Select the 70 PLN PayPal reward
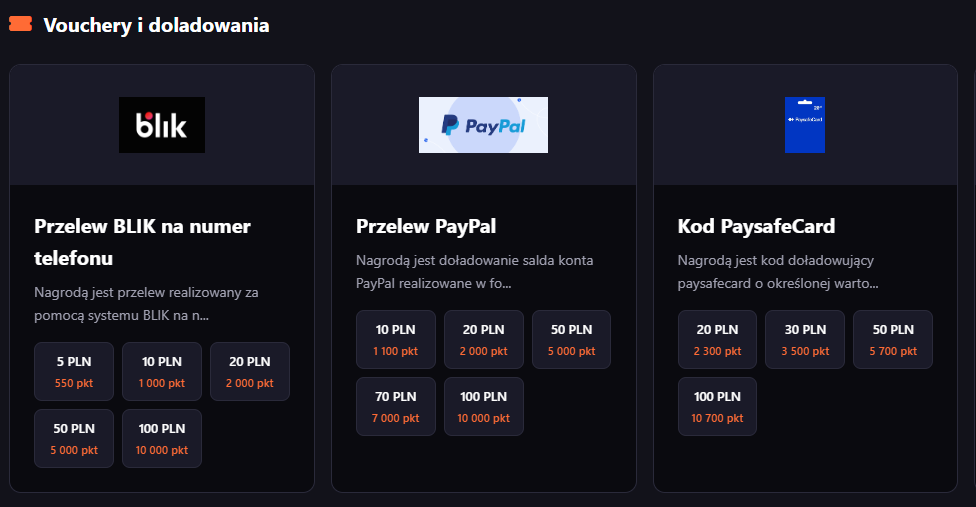The height and width of the screenshot is (507, 976). point(396,406)
